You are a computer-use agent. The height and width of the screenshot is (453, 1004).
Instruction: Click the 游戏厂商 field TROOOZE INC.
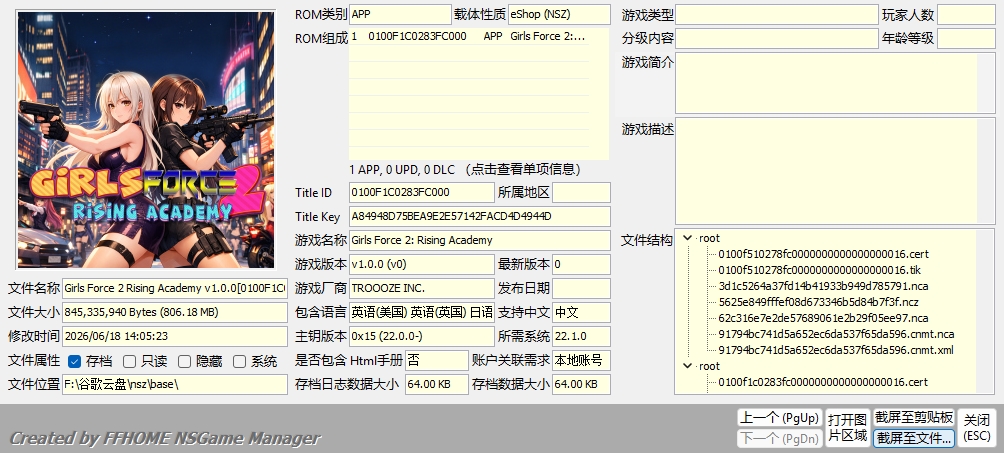(x=422, y=288)
